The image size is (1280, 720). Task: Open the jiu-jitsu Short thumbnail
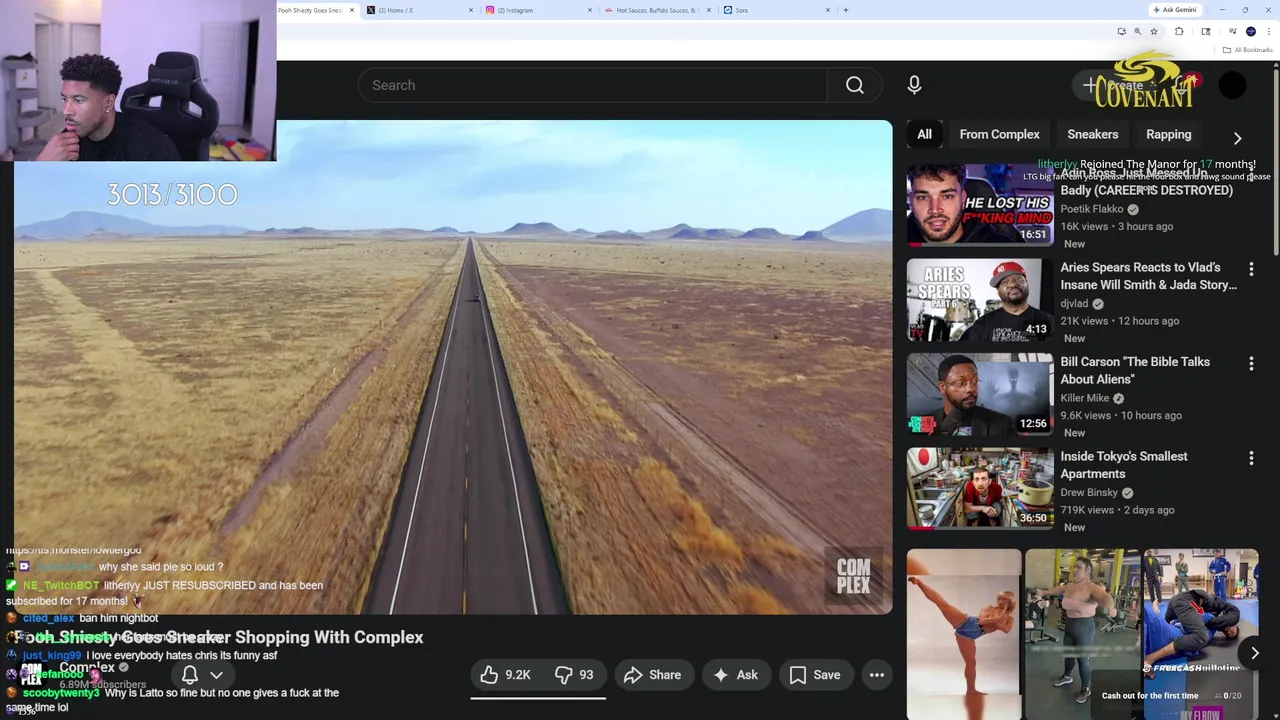pyautogui.click(x=1201, y=634)
